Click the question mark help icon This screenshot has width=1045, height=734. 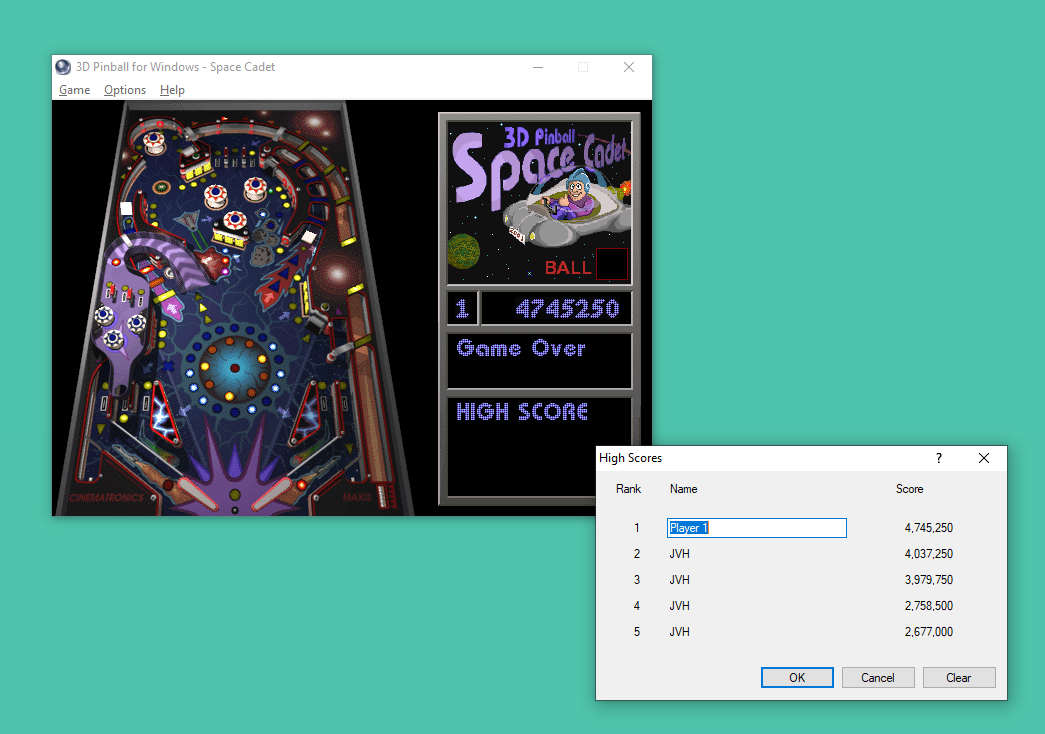pyautogui.click(x=938, y=458)
